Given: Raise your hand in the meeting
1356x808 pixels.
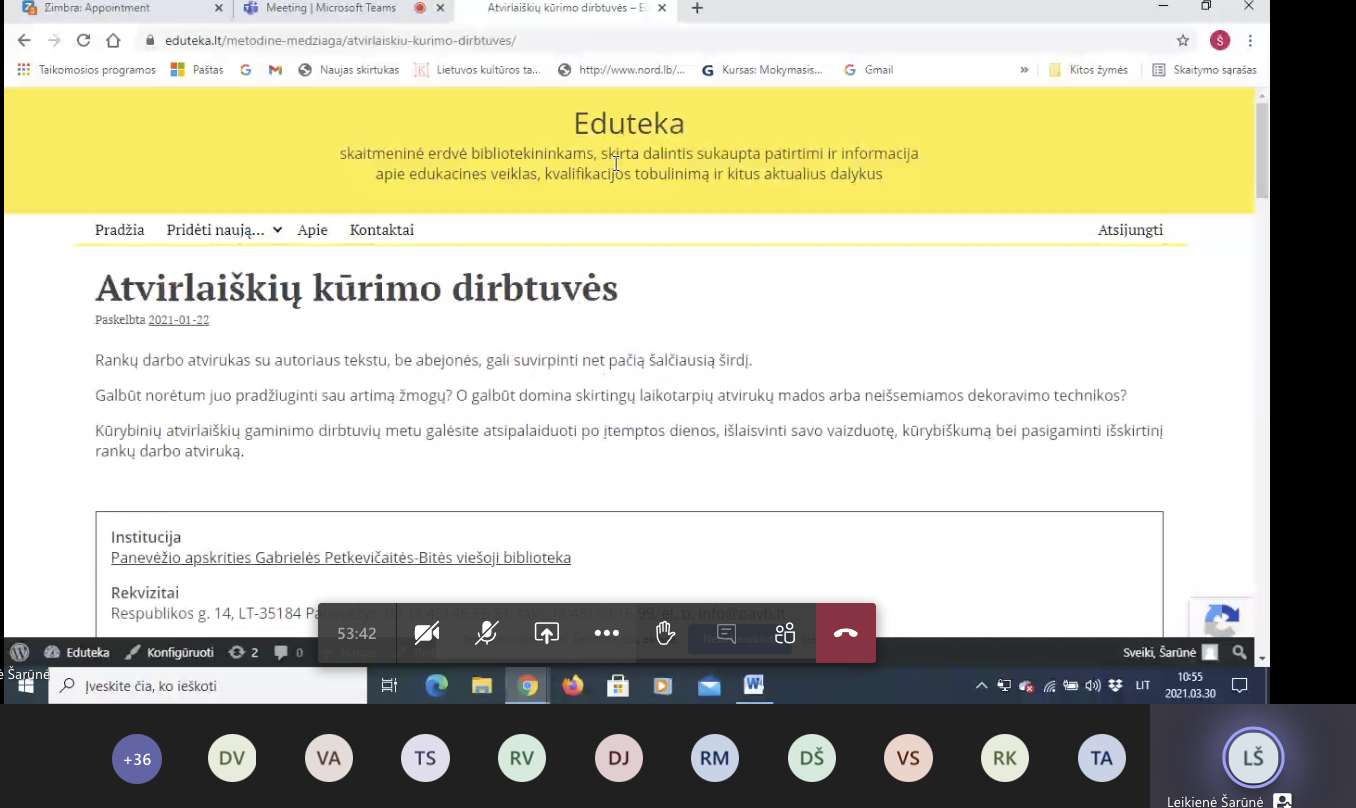Looking at the screenshot, I should [x=666, y=633].
